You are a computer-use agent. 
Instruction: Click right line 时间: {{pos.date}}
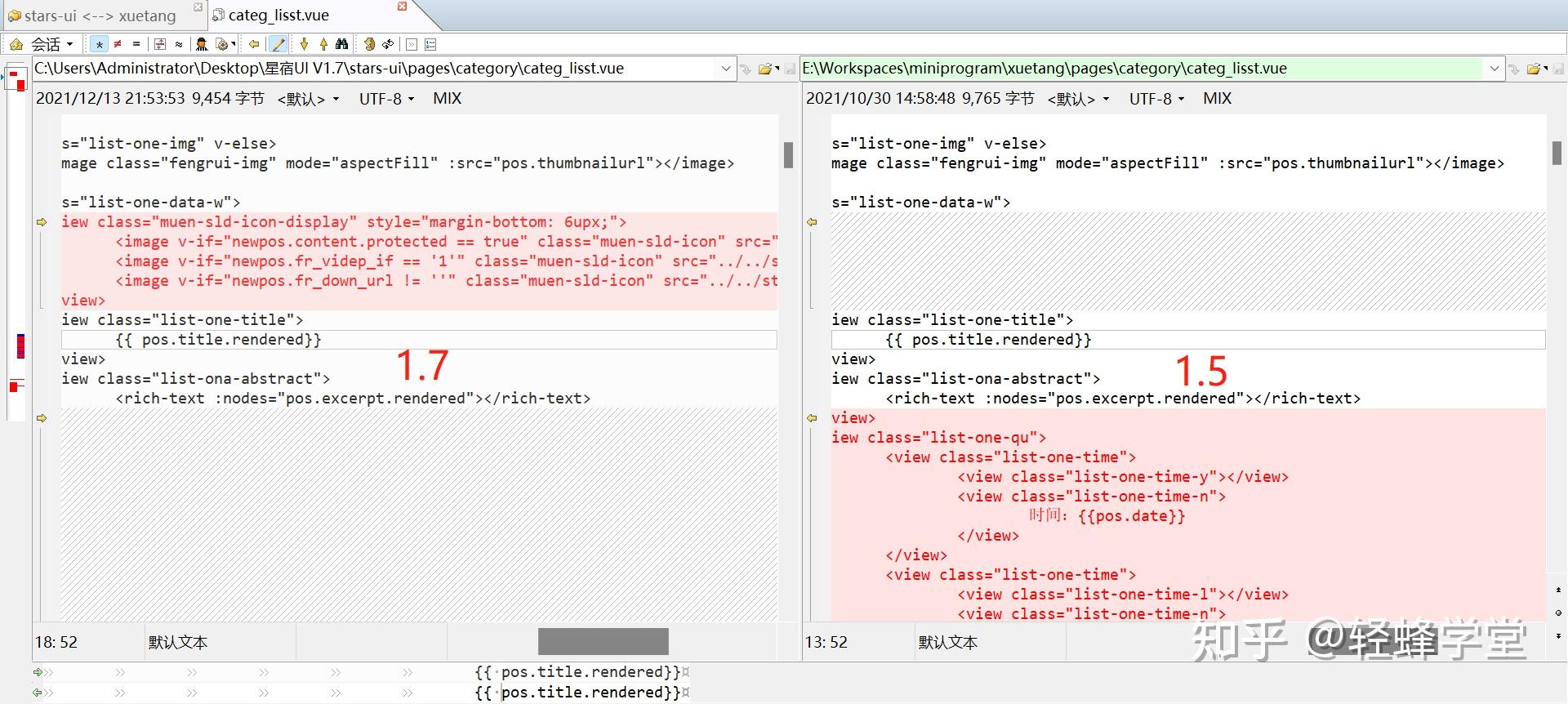click(x=1107, y=516)
